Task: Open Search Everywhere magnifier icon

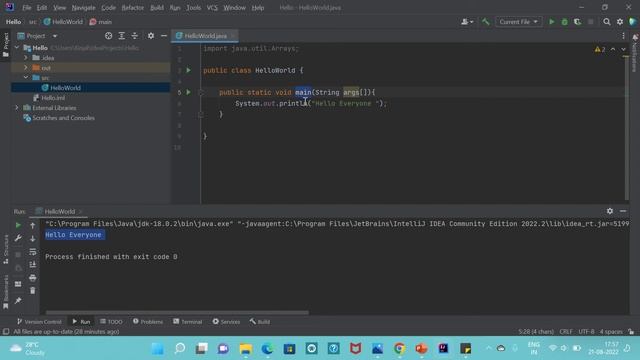Action: pyautogui.click(x=607, y=22)
